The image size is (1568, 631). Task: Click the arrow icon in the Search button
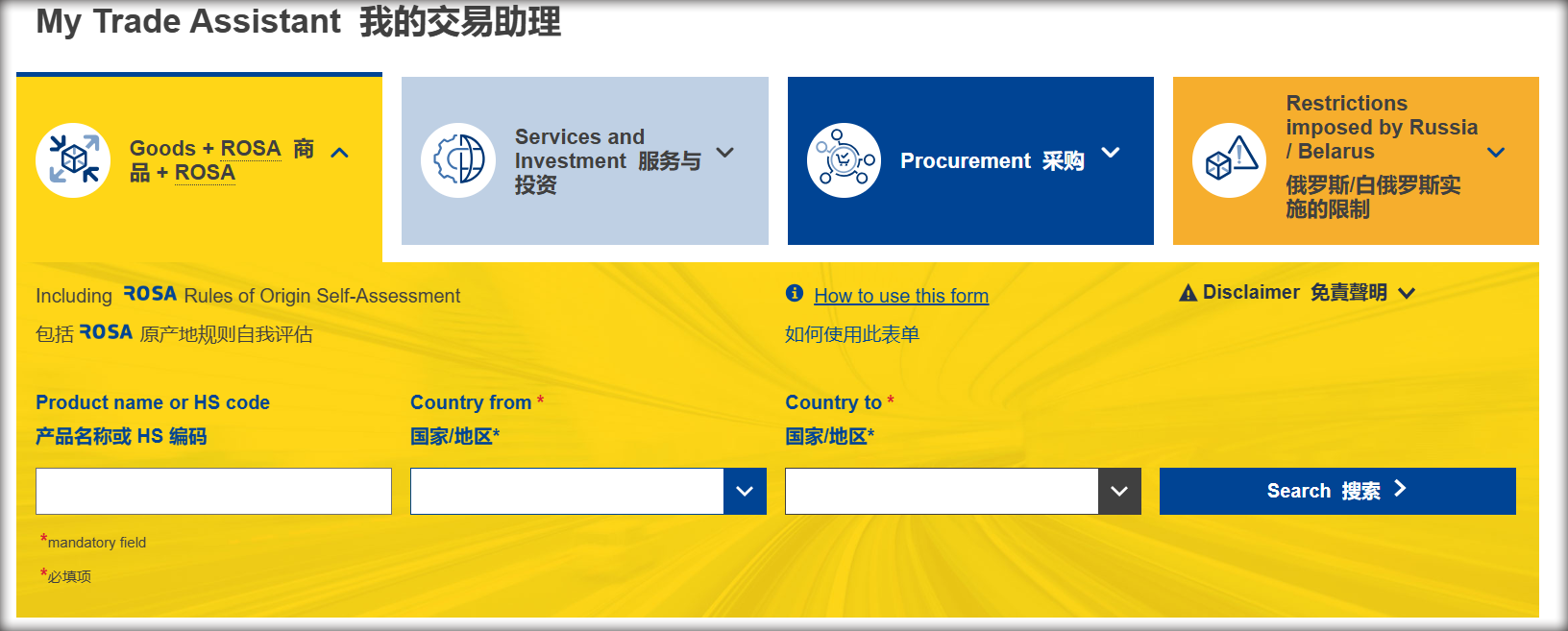(x=1400, y=489)
